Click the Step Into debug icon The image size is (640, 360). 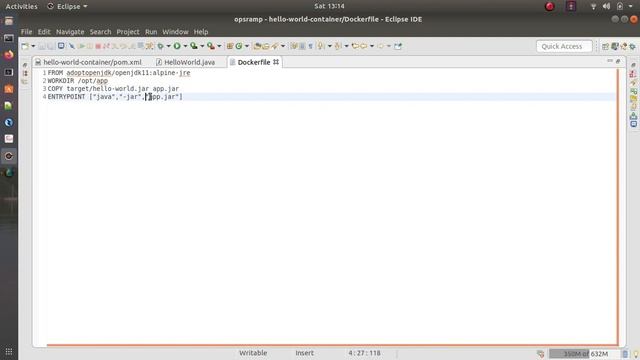[115, 46]
